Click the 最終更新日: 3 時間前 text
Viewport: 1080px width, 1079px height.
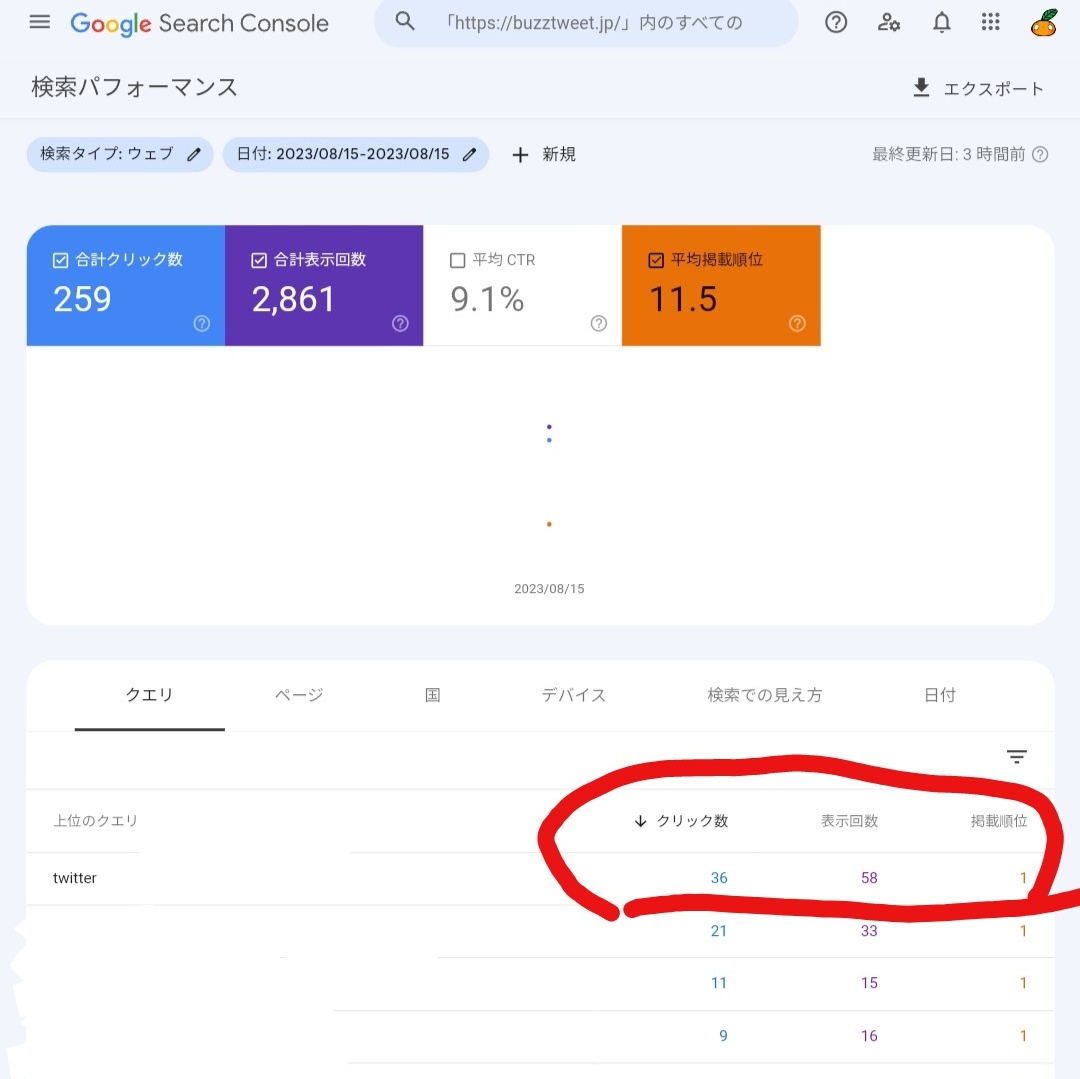tap(948, 154)
